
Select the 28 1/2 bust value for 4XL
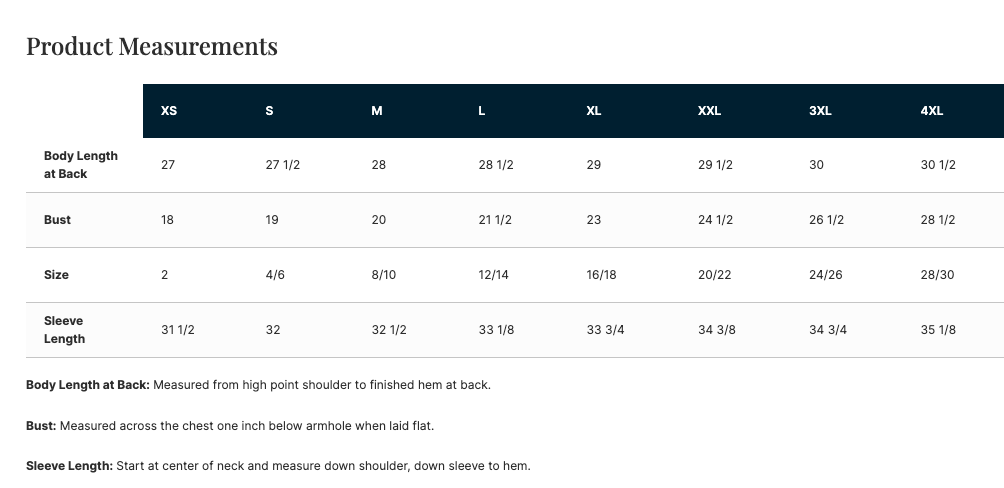938,220
